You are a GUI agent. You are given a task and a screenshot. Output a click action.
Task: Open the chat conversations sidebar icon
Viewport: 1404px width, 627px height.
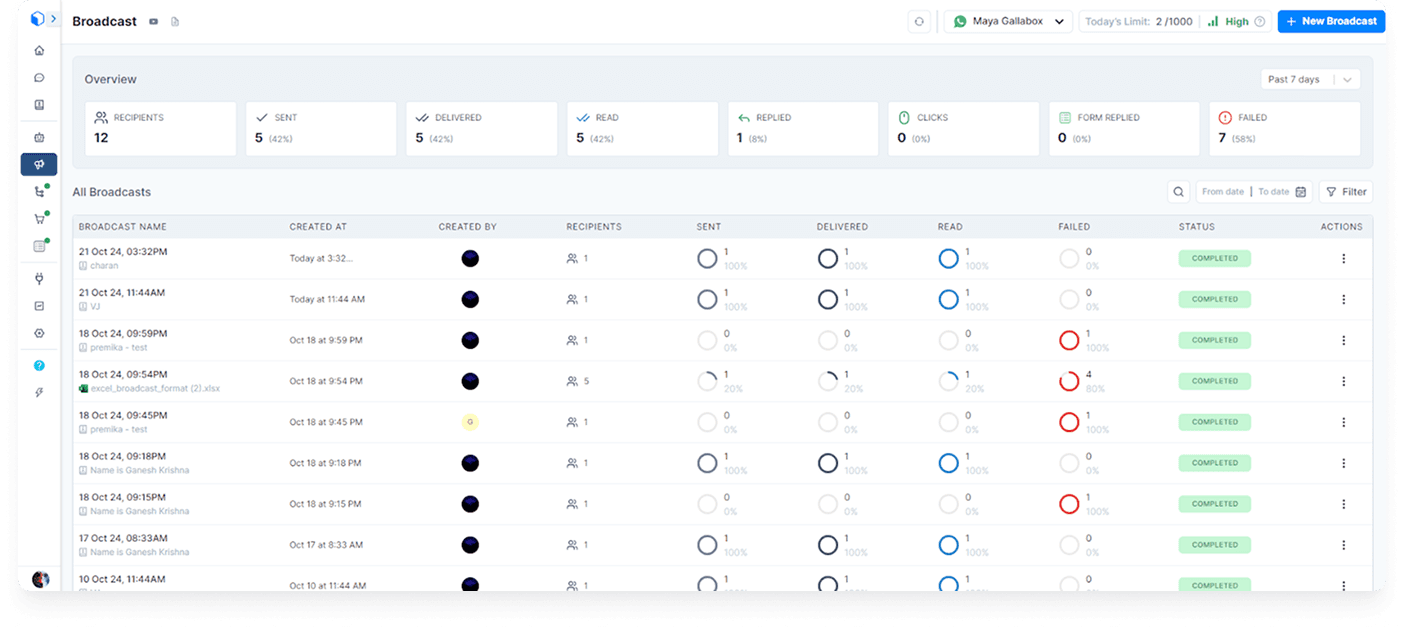[39, 77]
